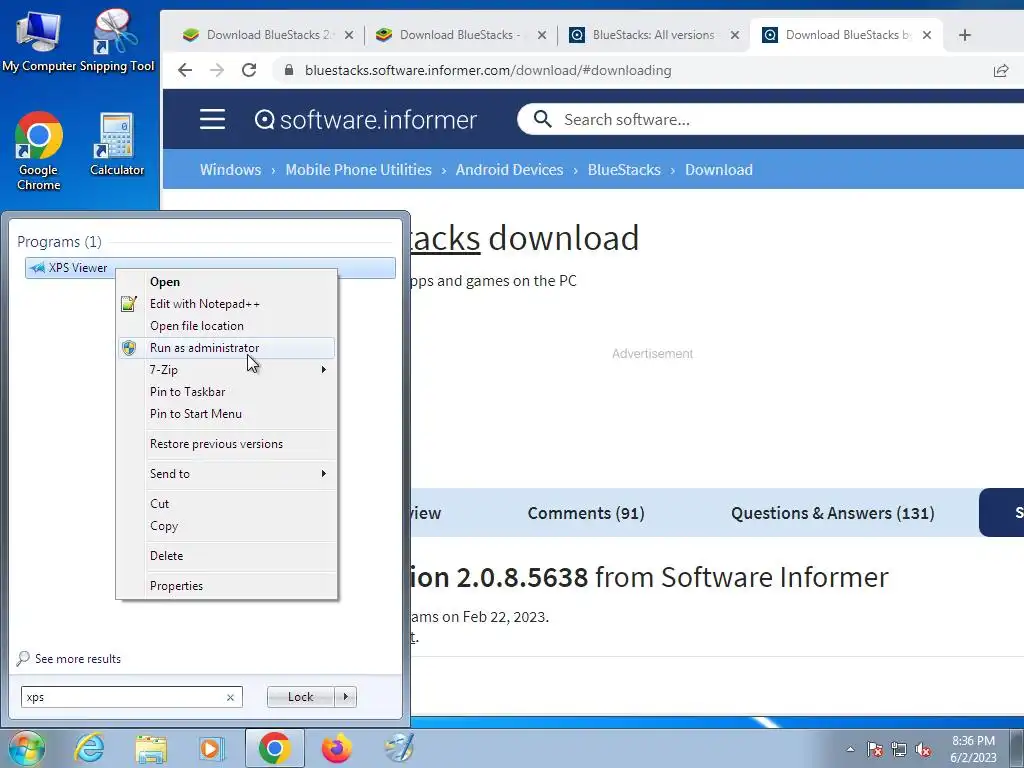The width and height of the screenshot is (1024, 768).
Task: Open the Comments (91) tab
Action: [586, 513]
